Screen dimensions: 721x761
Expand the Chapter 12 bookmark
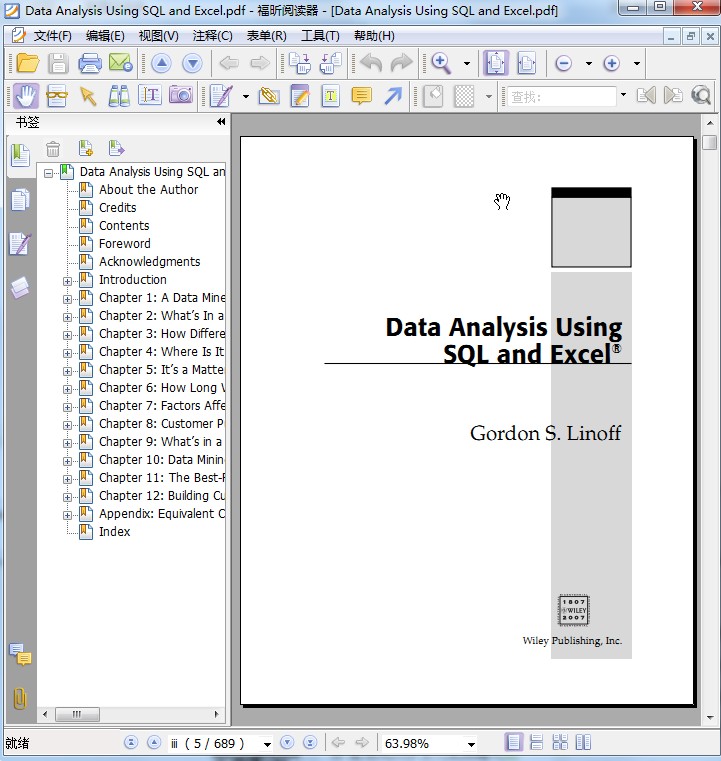coord(67,497)
